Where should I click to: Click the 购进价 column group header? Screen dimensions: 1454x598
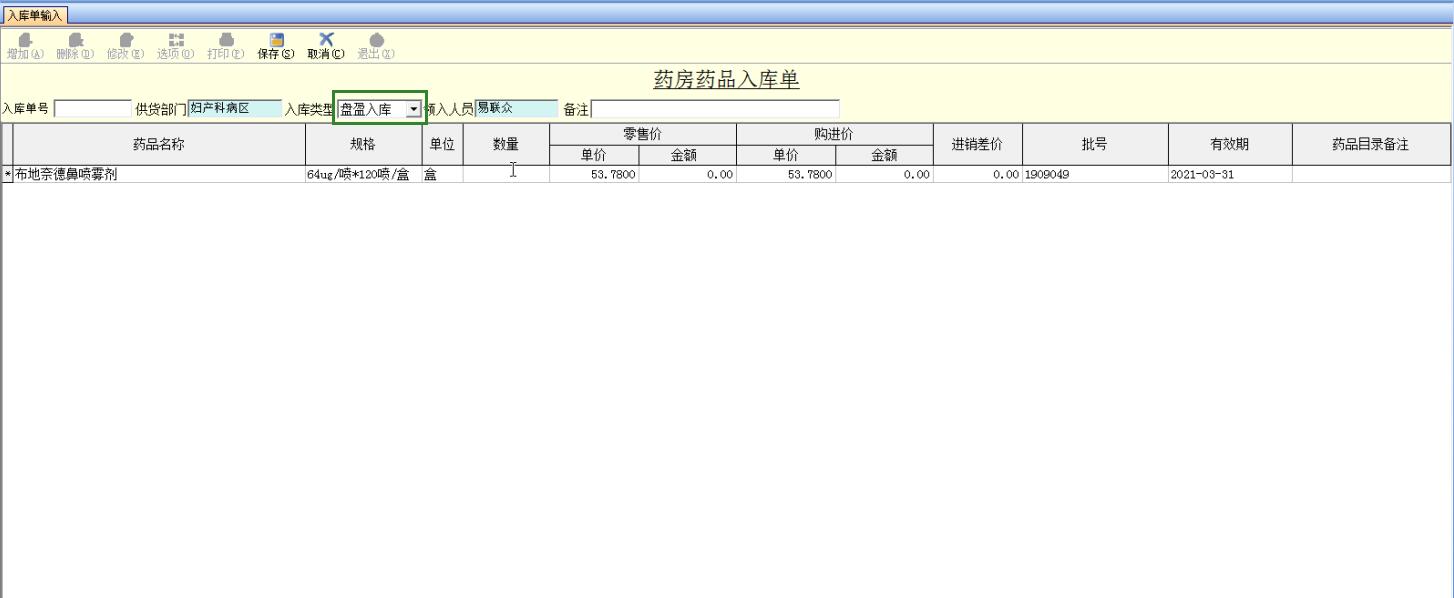coord(834,134)
